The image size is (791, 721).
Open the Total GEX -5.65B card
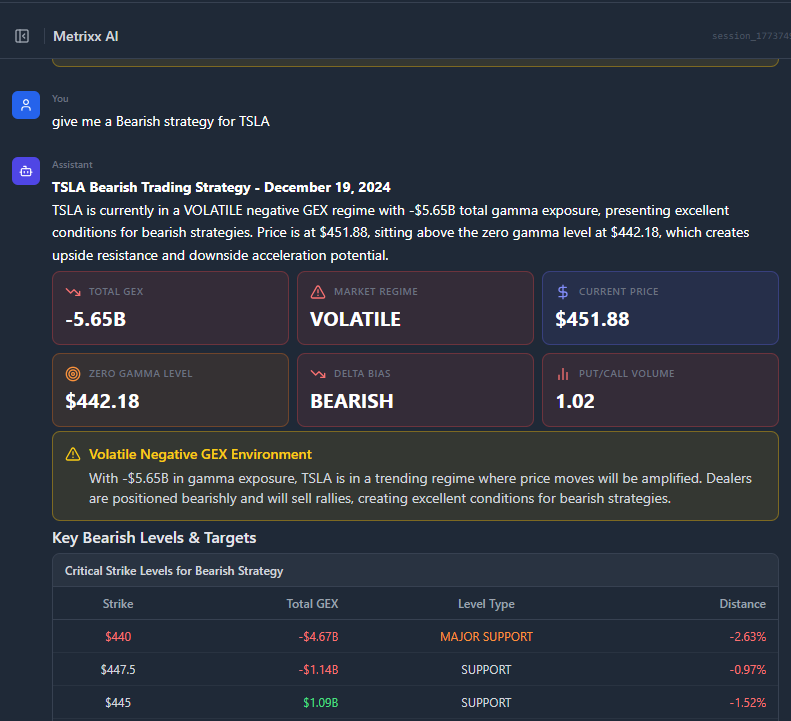(171, 308)
